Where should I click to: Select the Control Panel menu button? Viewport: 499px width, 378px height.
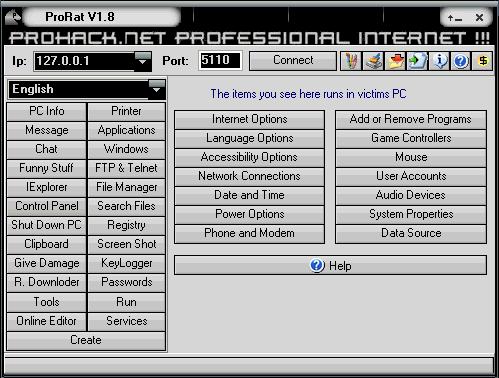[x=47, y=206]
